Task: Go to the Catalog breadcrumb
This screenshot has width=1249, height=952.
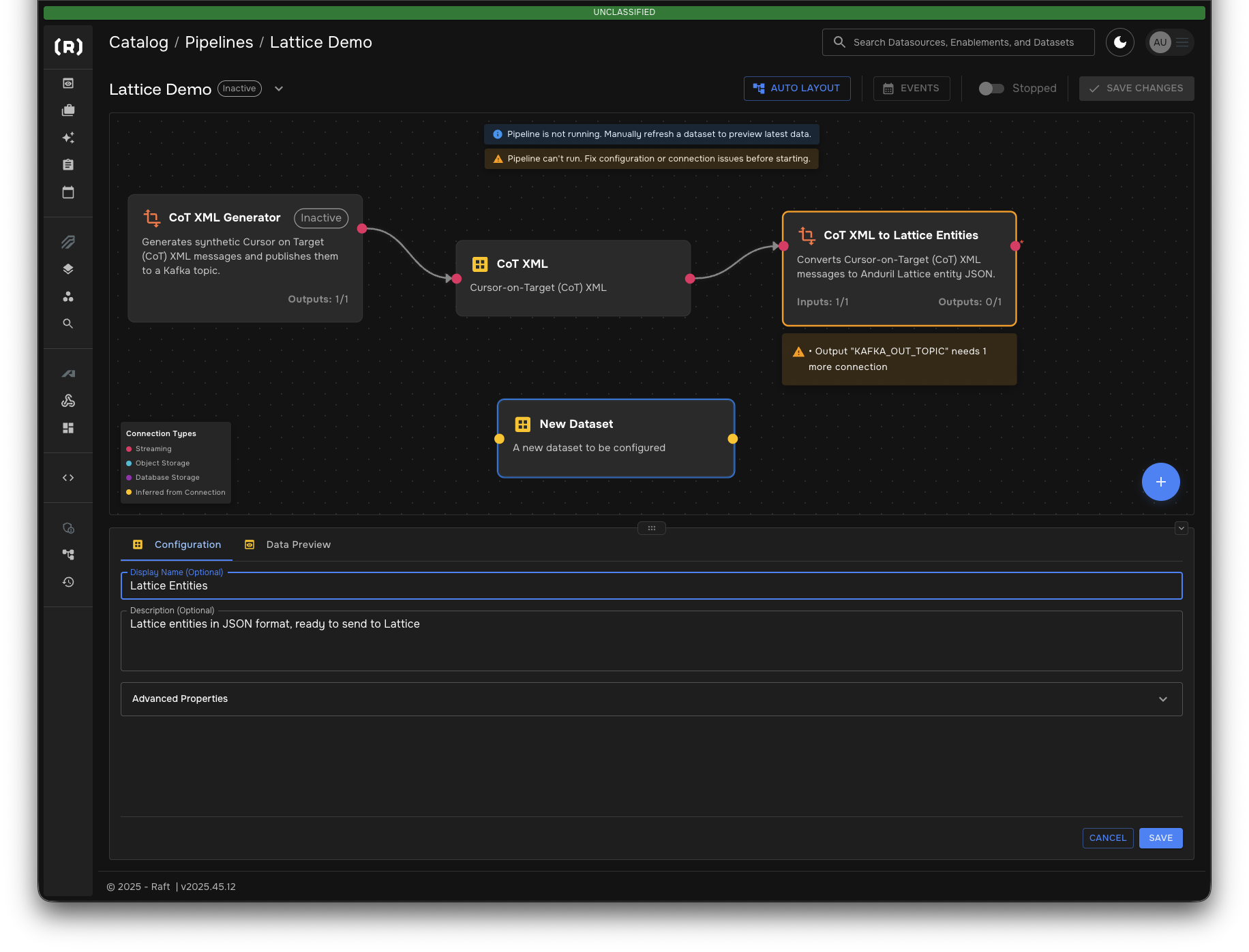Action: pyautogui.click(x=138, y=42)
